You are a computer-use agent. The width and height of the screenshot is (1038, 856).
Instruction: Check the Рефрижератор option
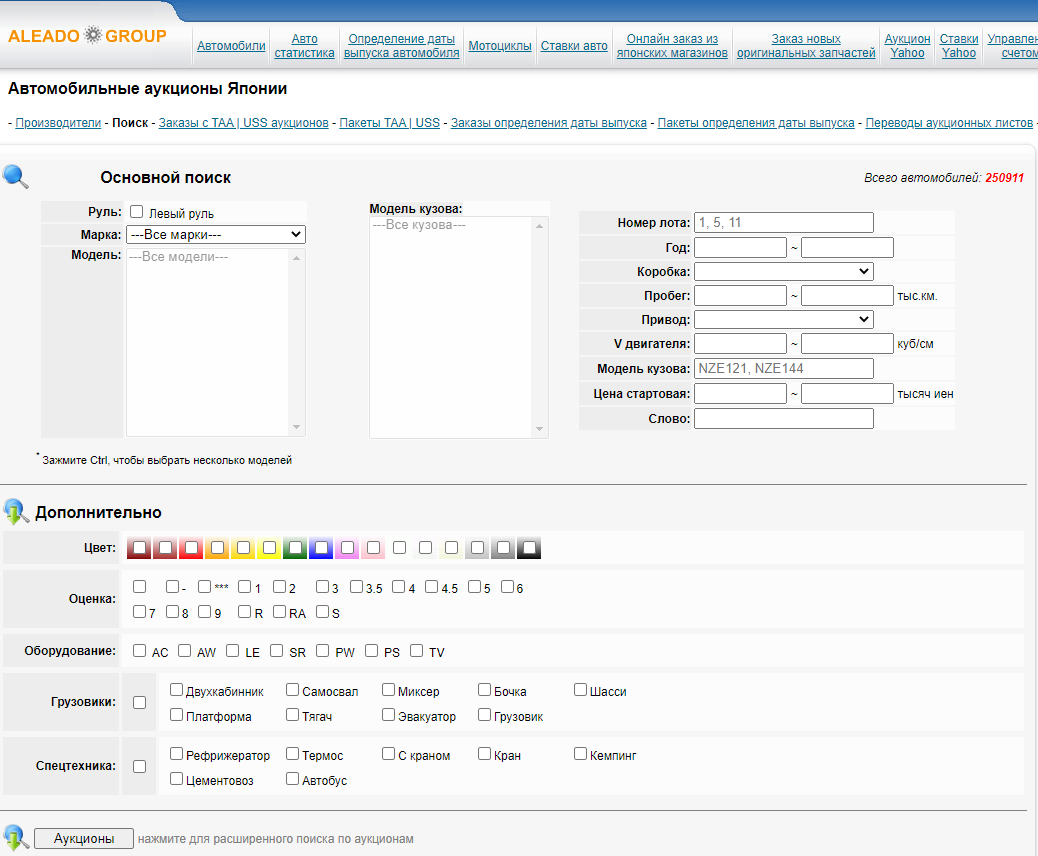pos(176,754)
